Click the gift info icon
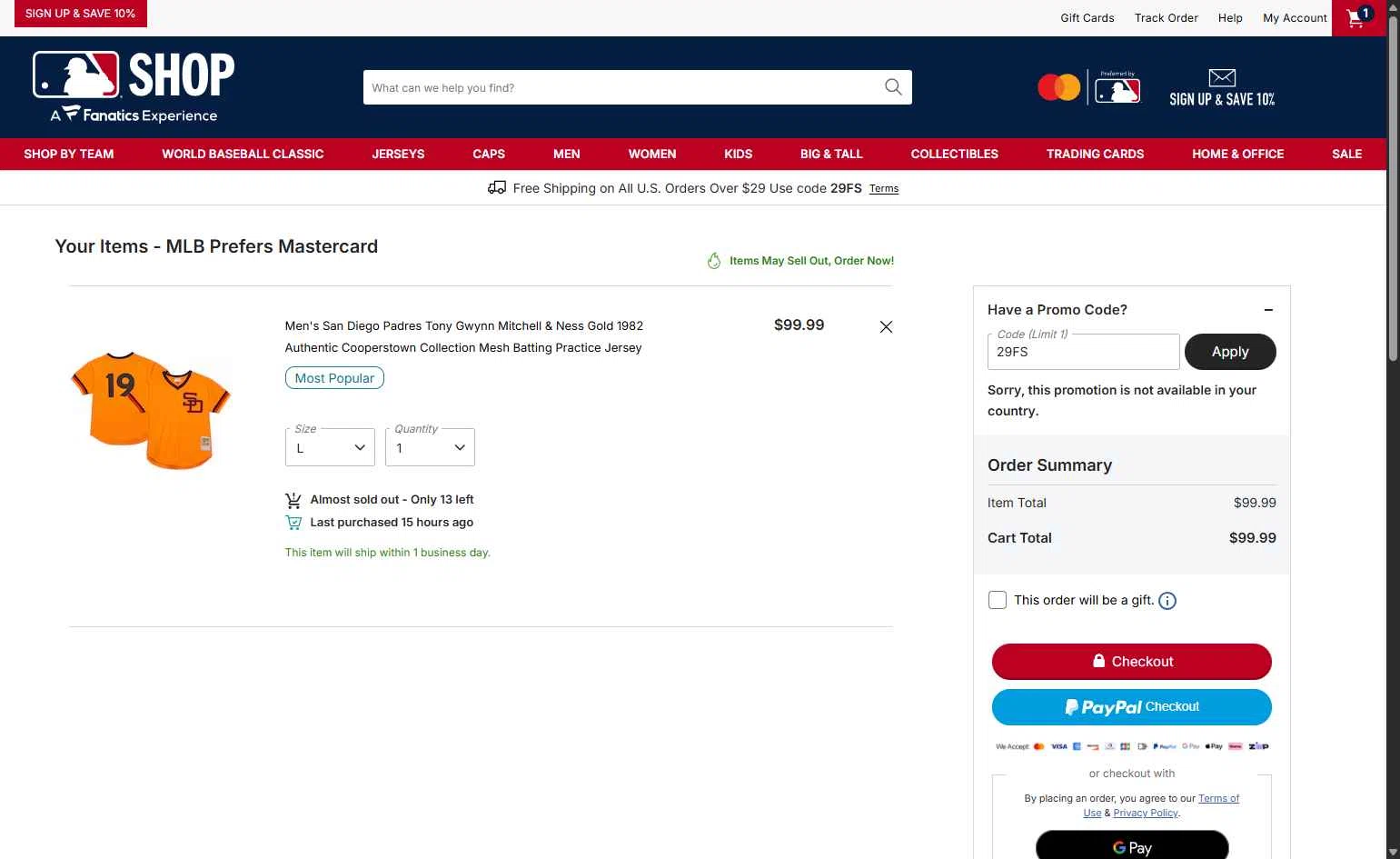 coord(1167,601)
